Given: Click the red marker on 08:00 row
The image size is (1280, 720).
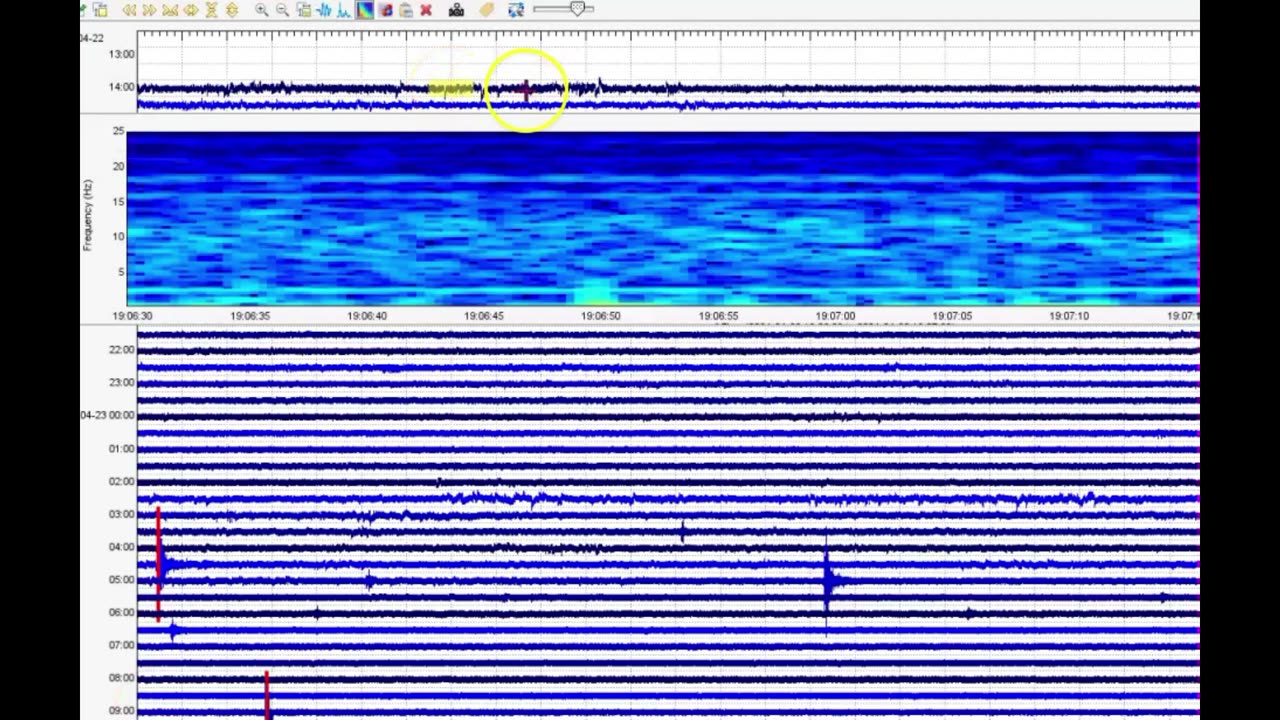Looking at the screenshot, I should (x=266, y=694).
